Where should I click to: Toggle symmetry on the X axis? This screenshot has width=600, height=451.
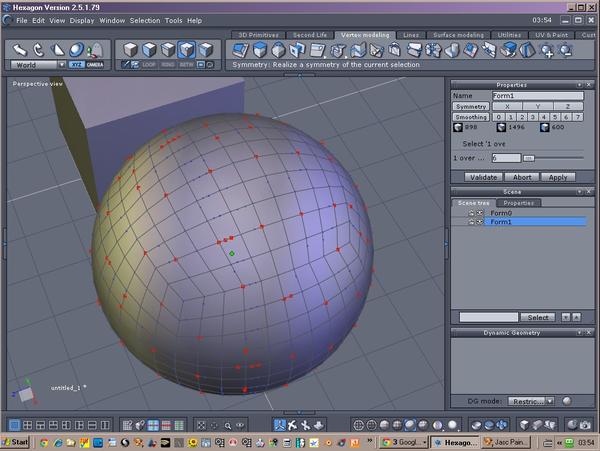click(x=507, y=106)
